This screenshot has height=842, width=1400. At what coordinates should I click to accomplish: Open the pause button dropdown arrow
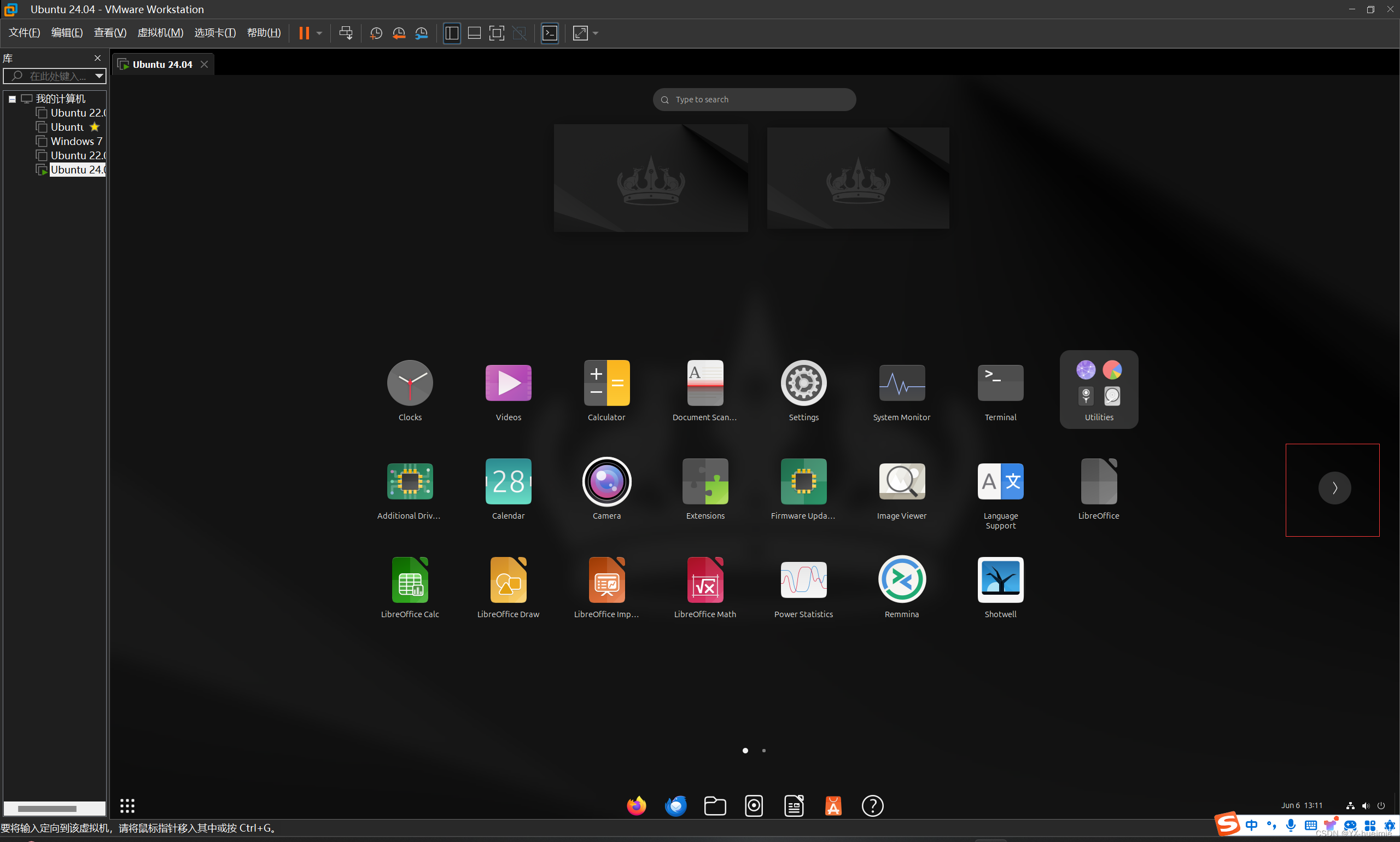pos(319,33)
